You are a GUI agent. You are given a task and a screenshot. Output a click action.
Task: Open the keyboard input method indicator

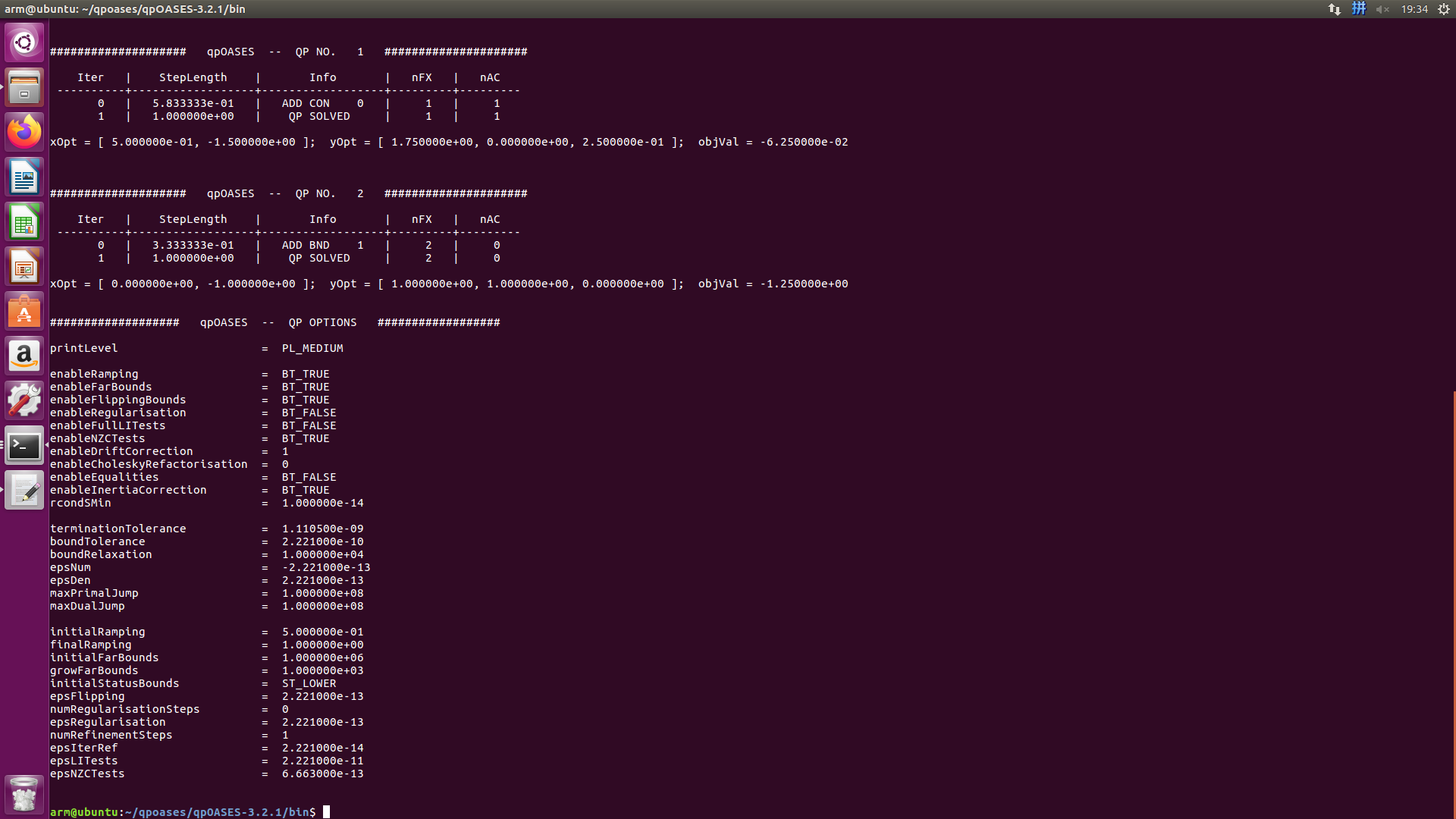(x=1359, y=9)
